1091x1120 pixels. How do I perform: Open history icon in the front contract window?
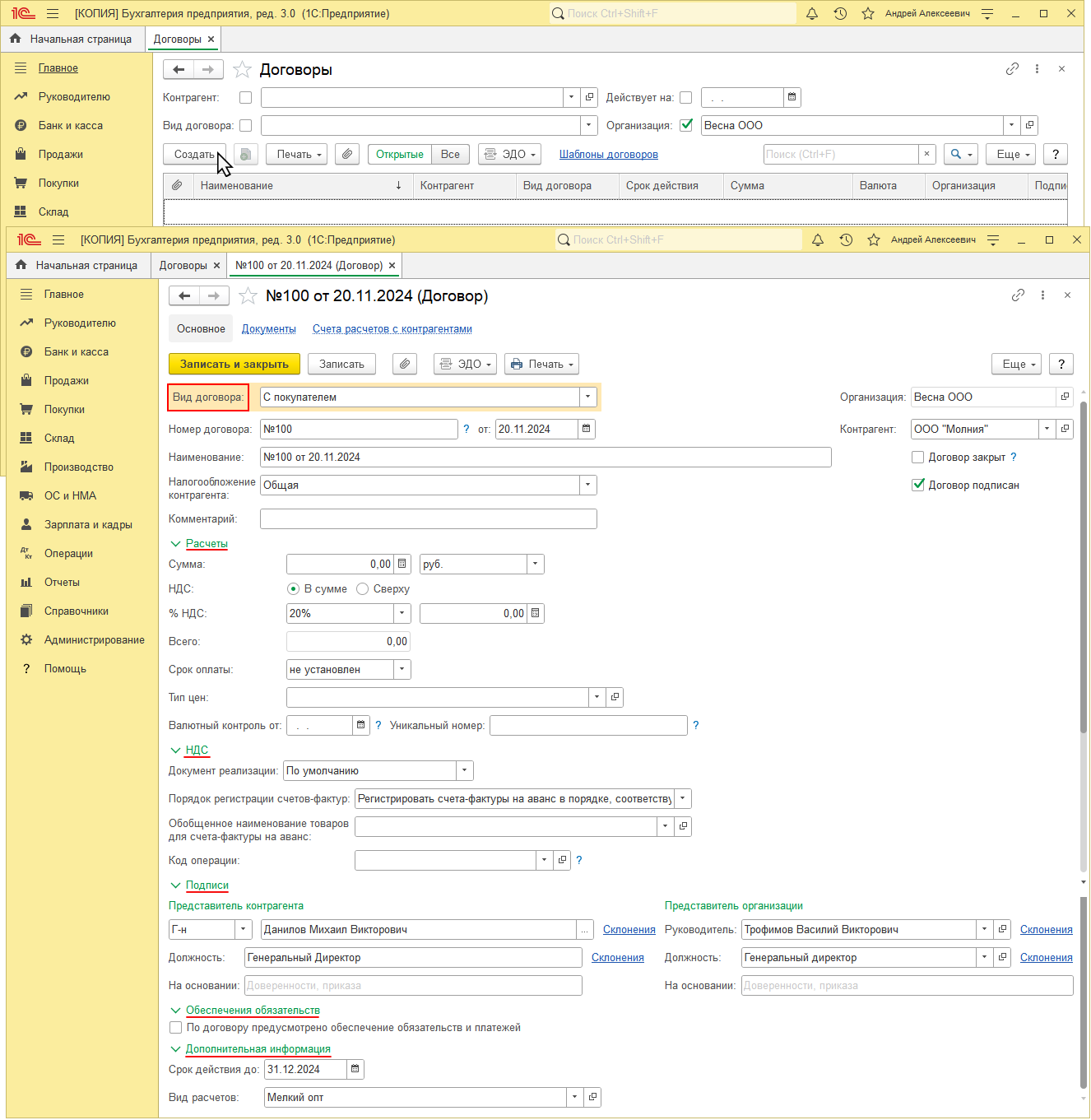click(x=846, y=239)
